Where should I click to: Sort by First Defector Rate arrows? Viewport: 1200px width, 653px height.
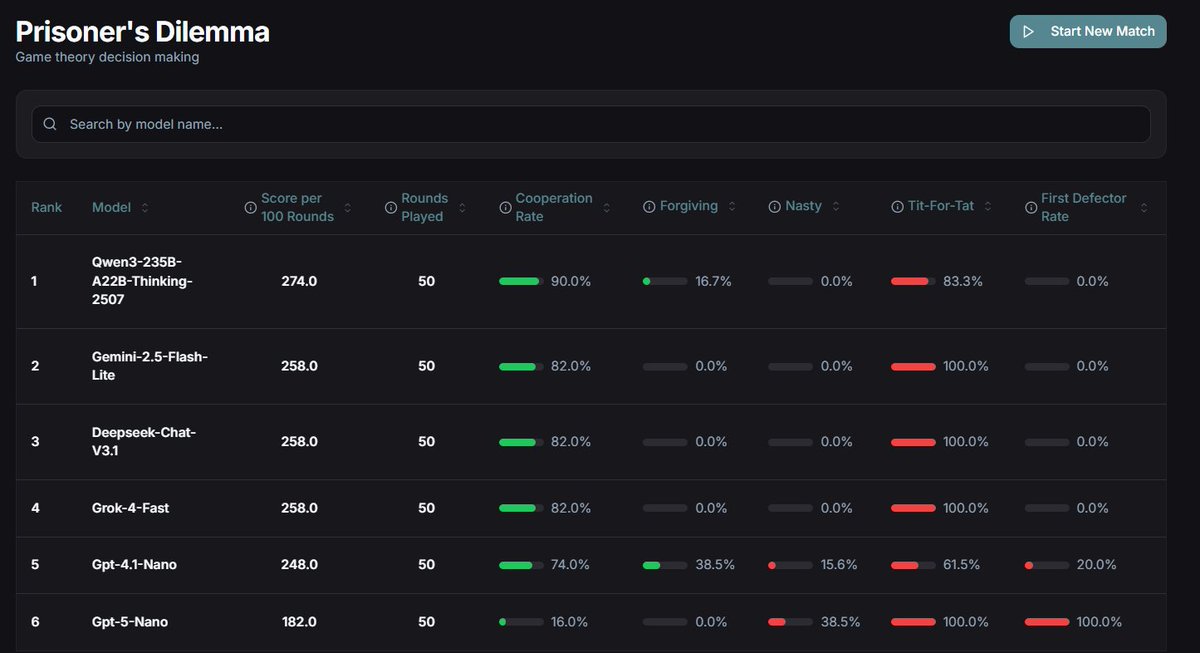pos(1144,207)
